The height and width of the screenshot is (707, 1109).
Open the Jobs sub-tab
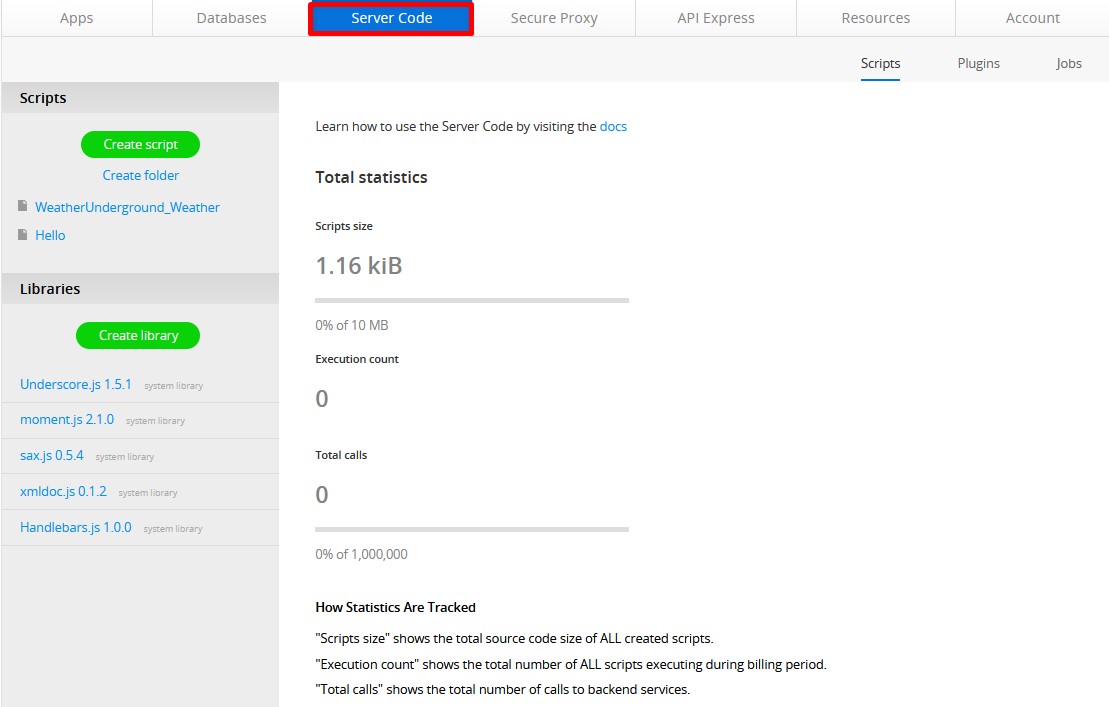(x=1069, y=64)
